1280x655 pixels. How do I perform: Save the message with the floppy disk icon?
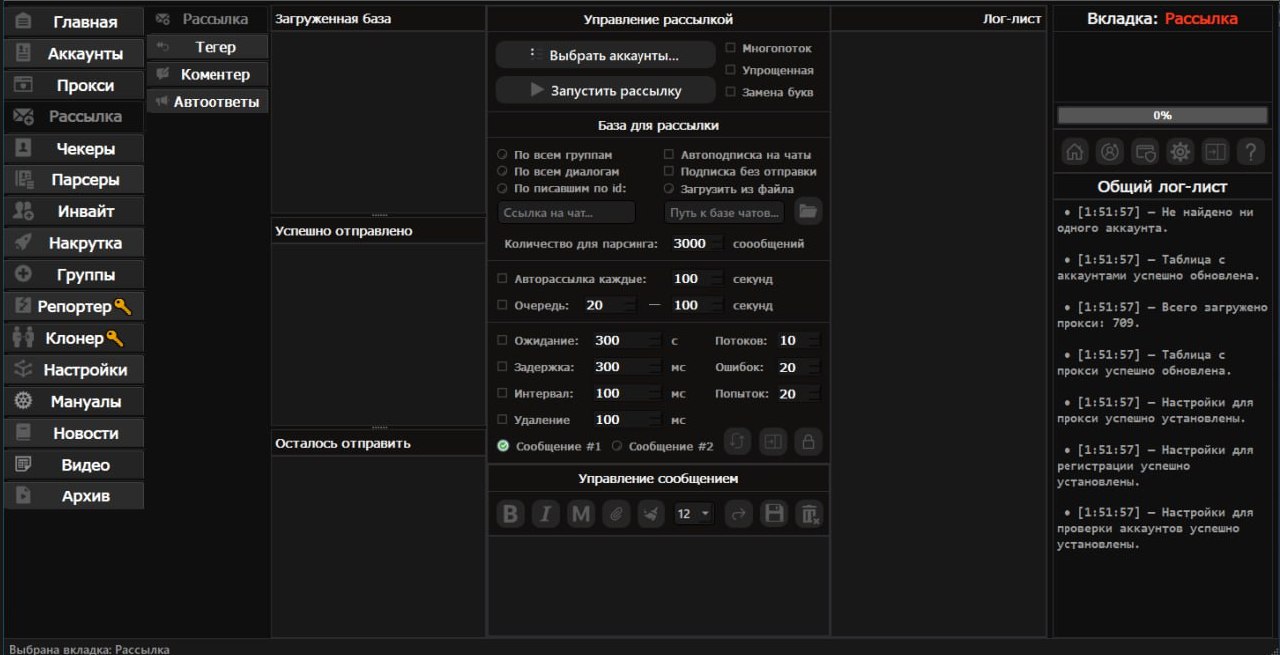point(773,514)
